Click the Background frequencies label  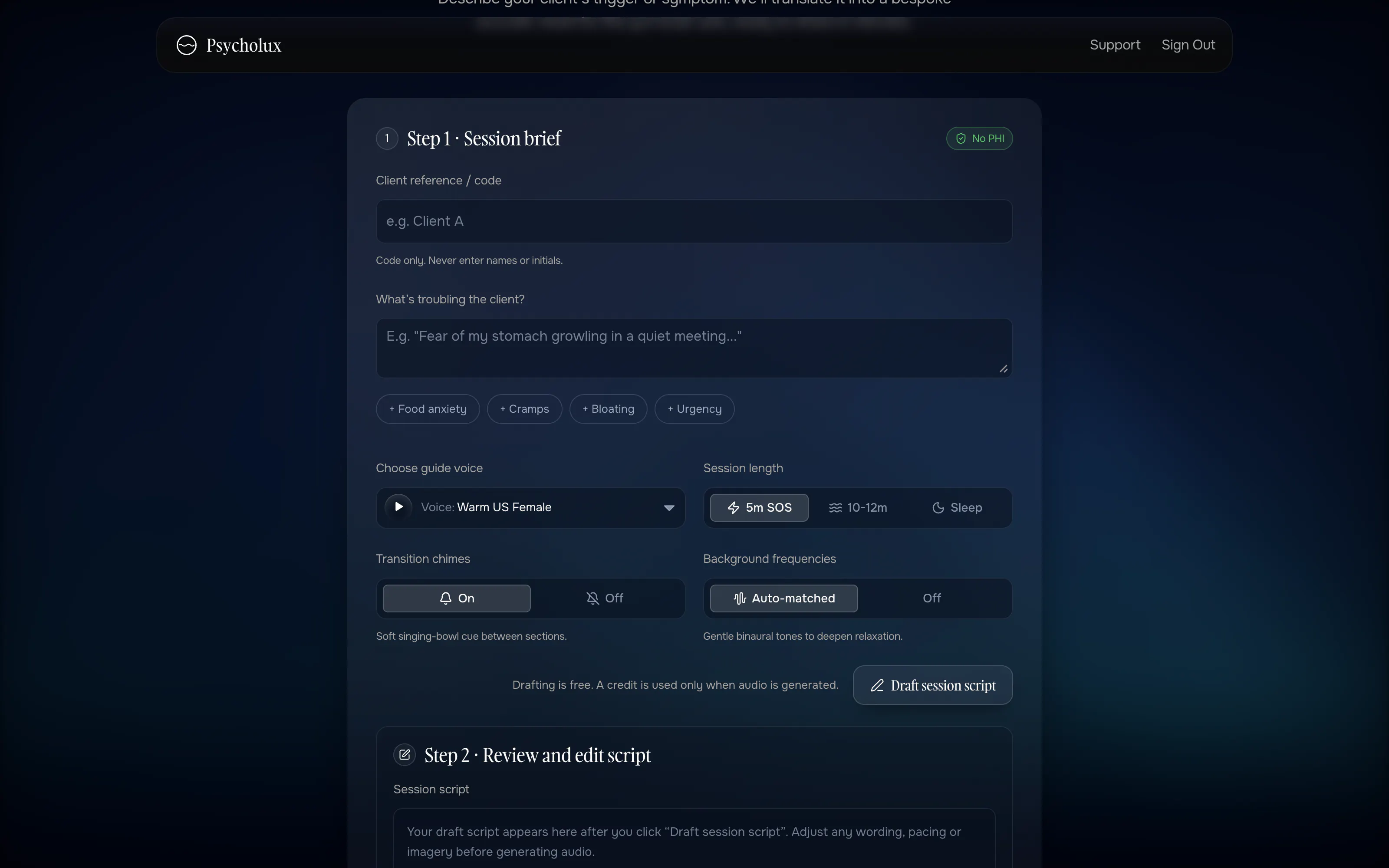769,559
